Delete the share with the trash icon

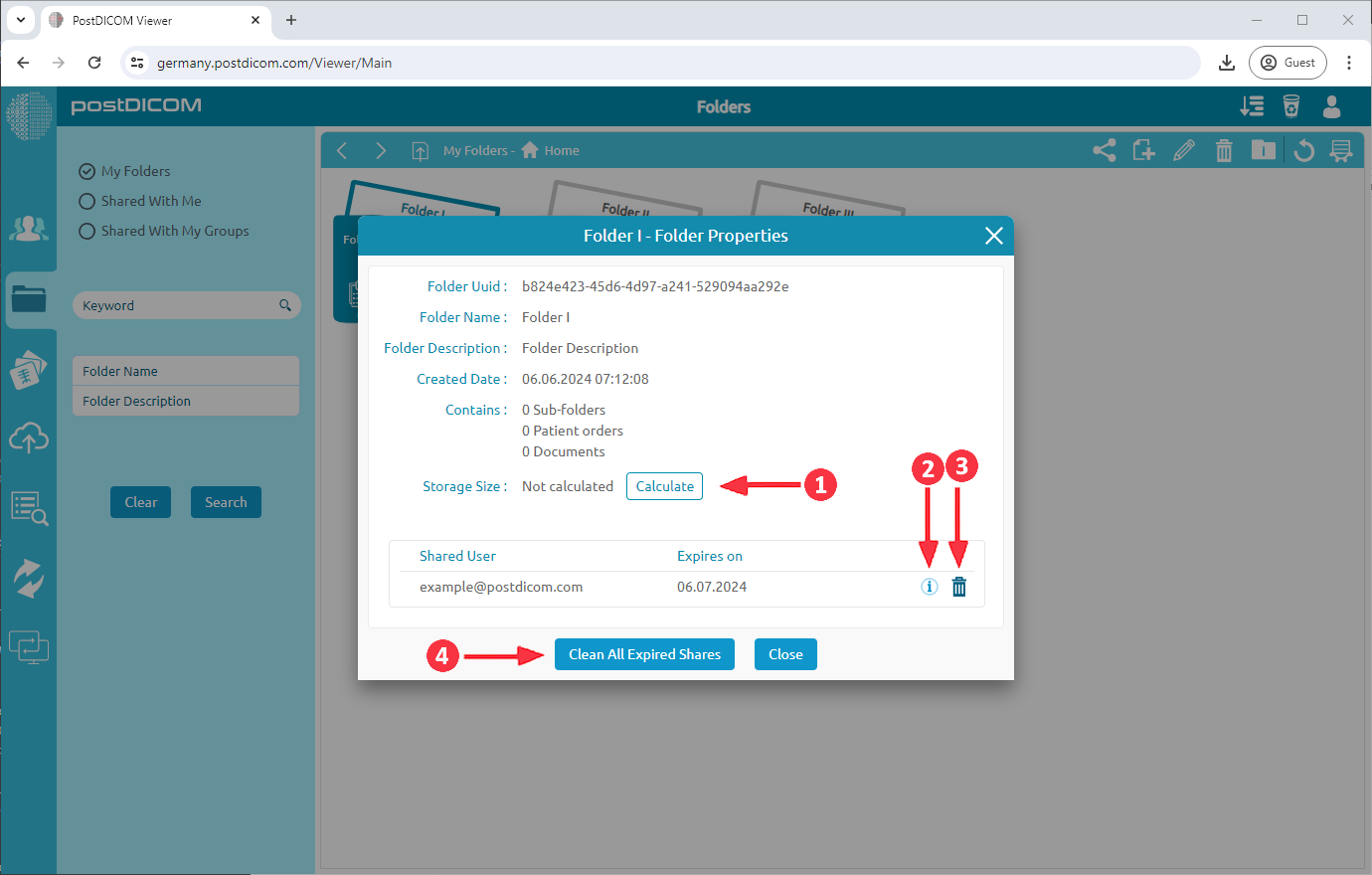958,587
